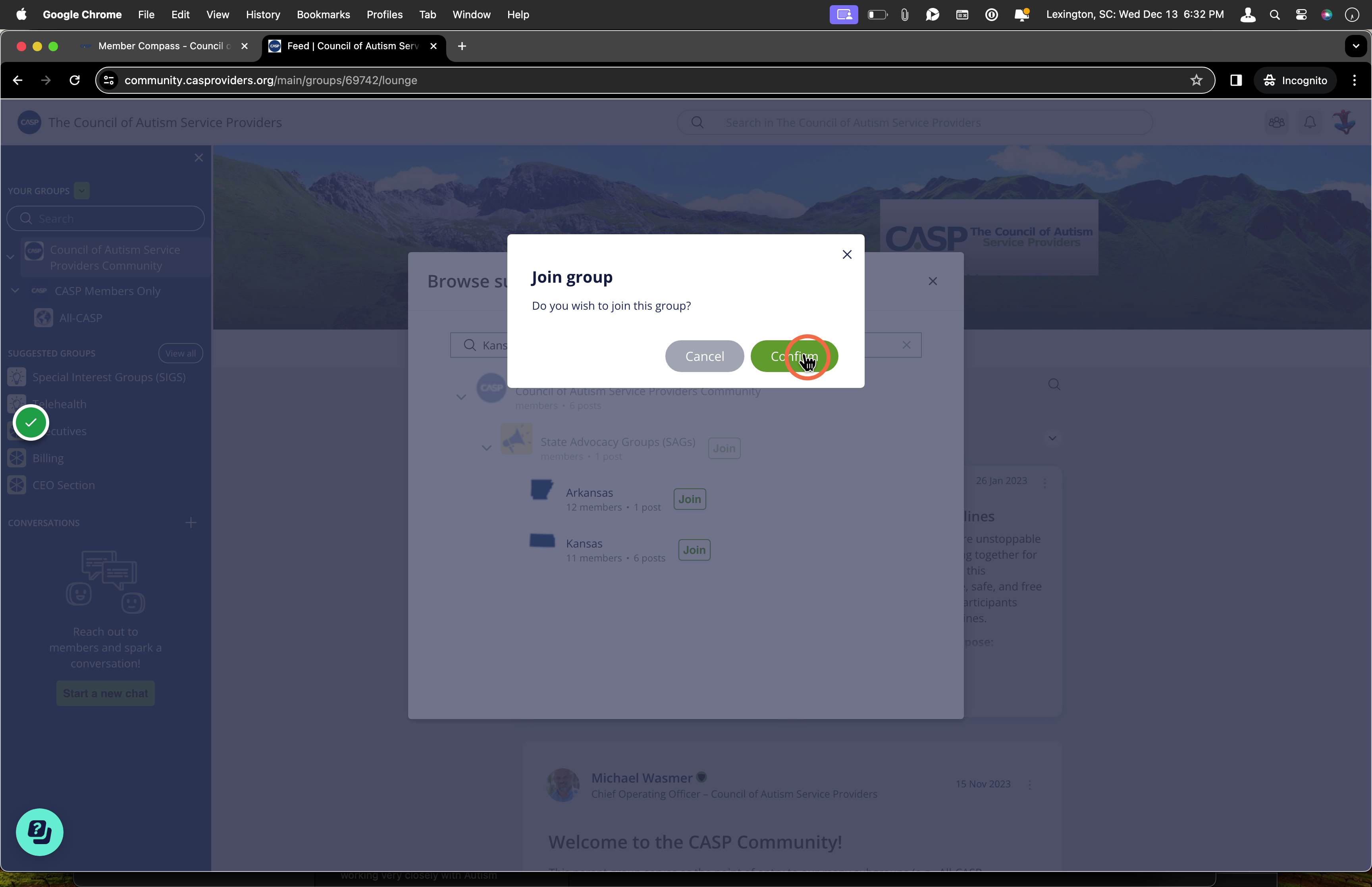Open site information in address bar
The image size is (1372, 887).
(x=109, y=81)
